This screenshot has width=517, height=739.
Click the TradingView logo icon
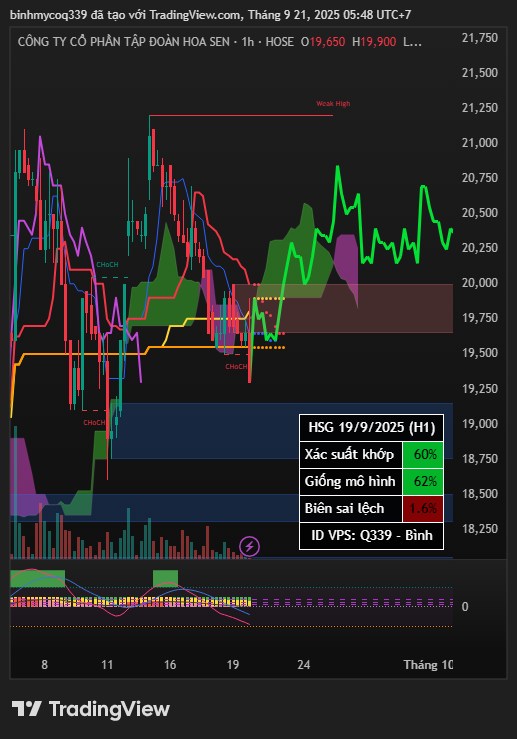coord(27,709)
